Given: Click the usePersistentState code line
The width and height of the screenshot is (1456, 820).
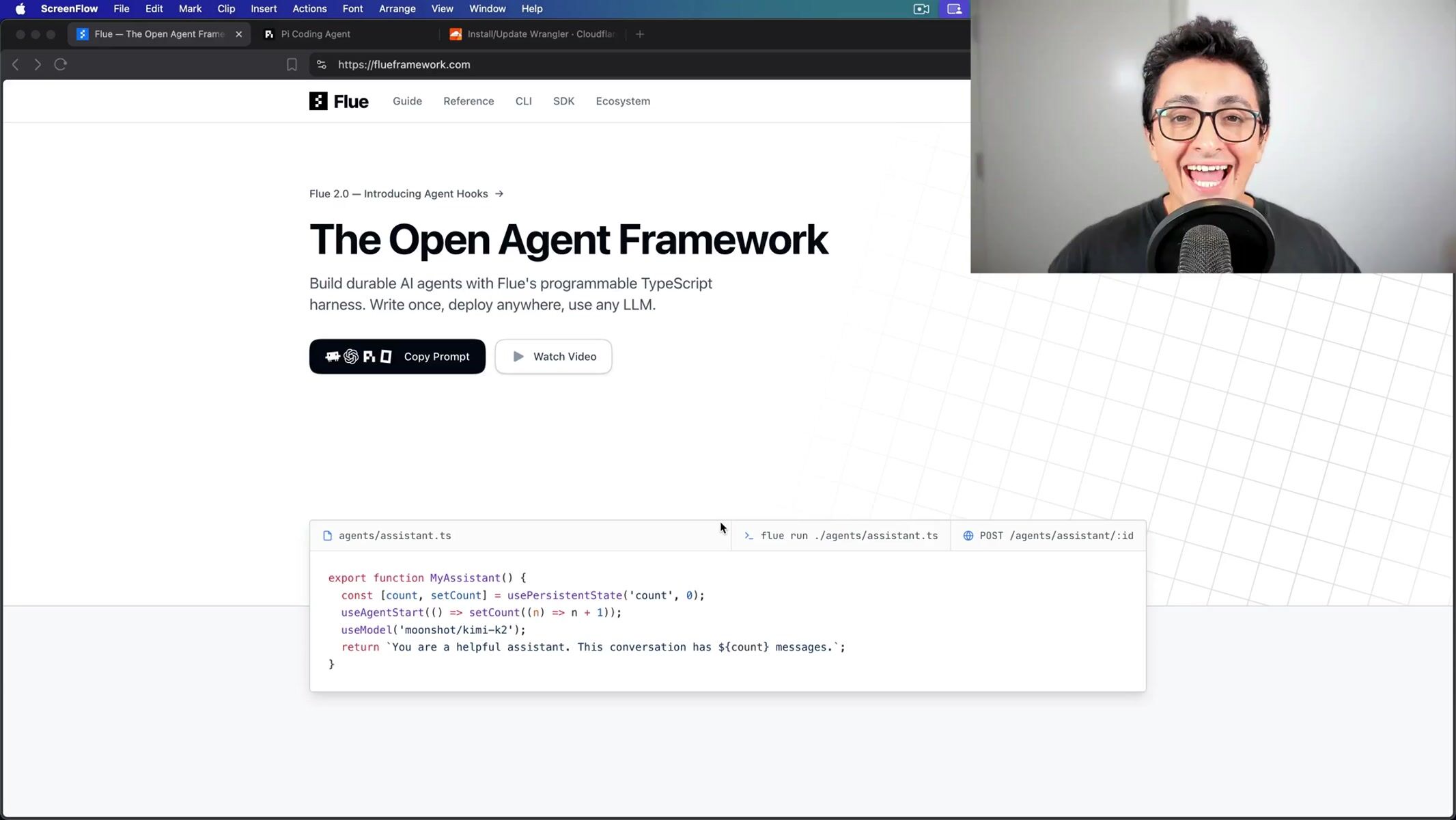Looking at the screenshot, I should coord(522,595).
